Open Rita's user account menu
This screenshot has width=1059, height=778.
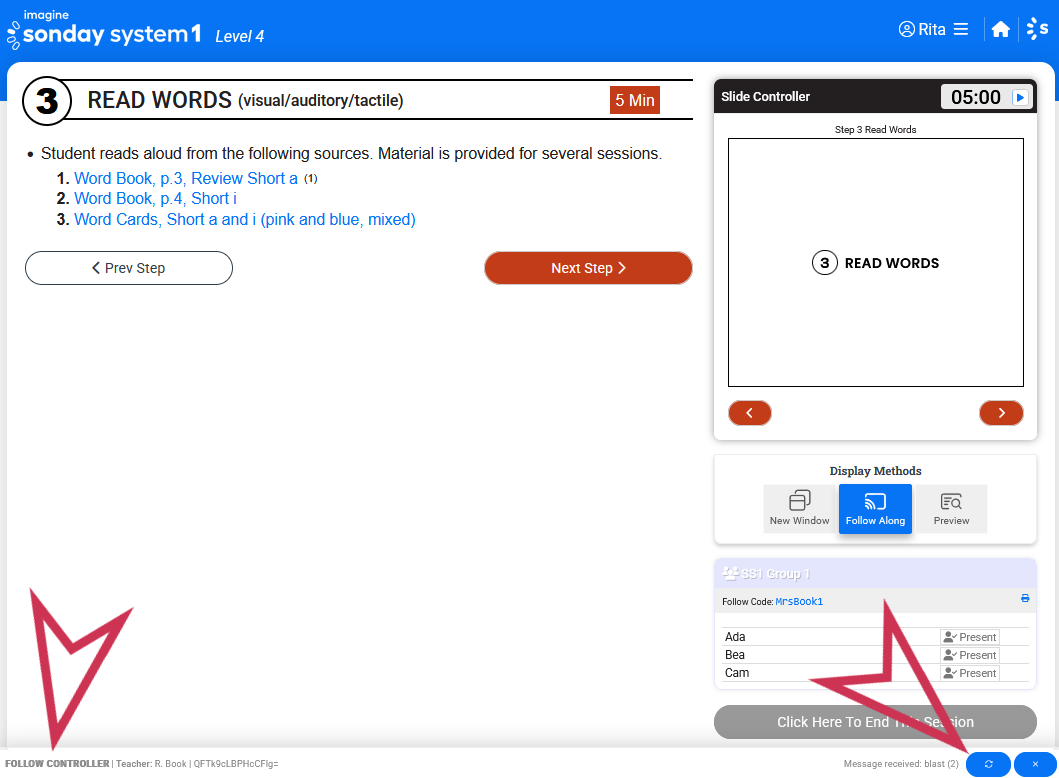[933, 30]
